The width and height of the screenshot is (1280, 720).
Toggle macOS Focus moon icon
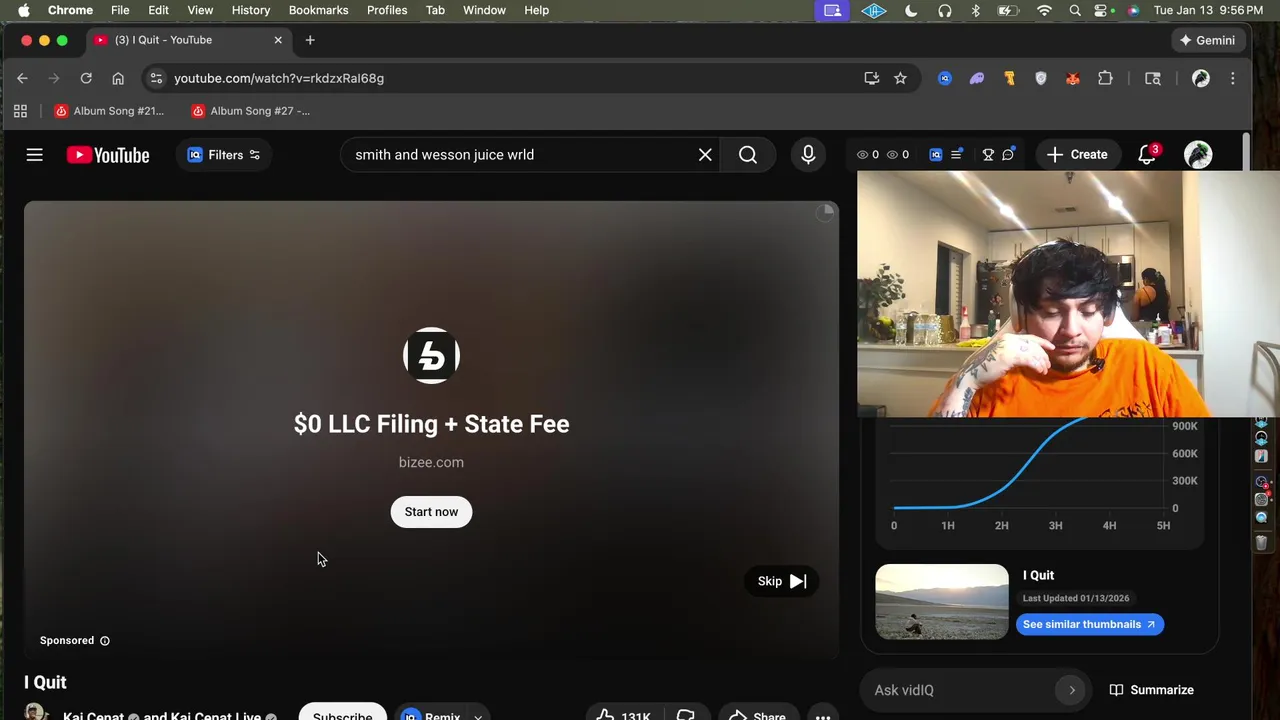point(911,10)
